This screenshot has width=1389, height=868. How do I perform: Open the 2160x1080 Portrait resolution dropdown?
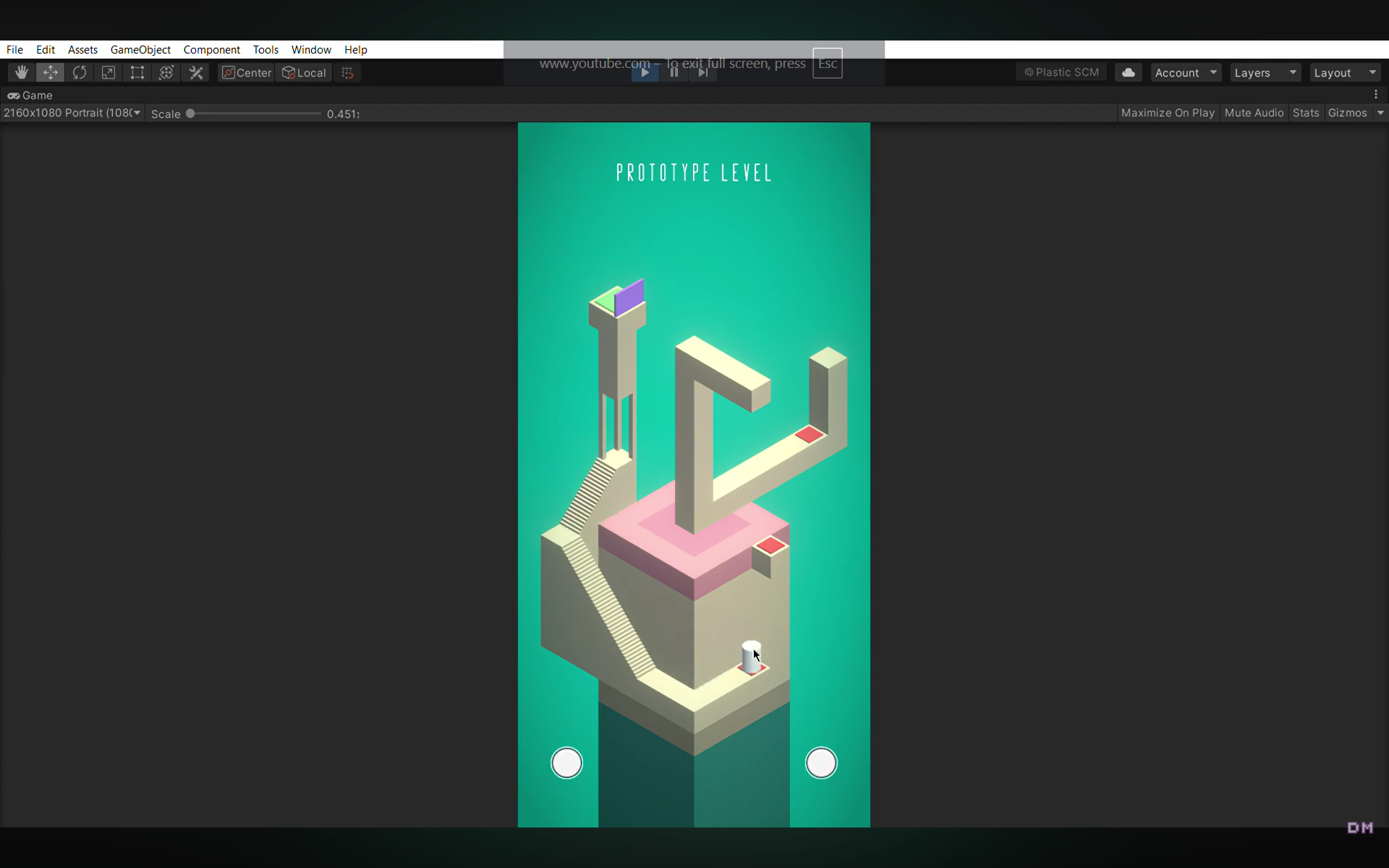(71, 113)
